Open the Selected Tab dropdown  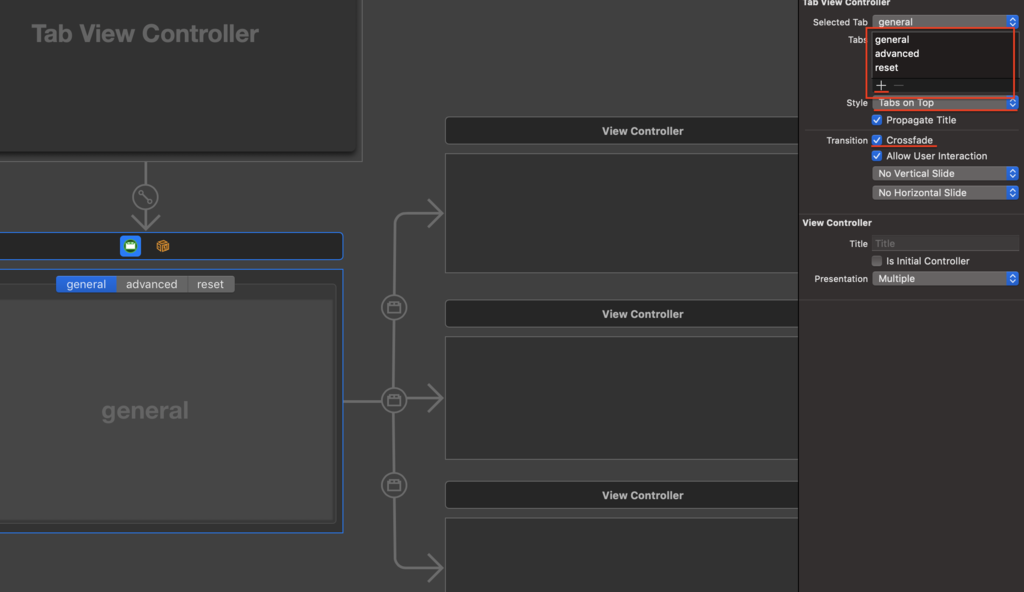[x=945, y=22]
